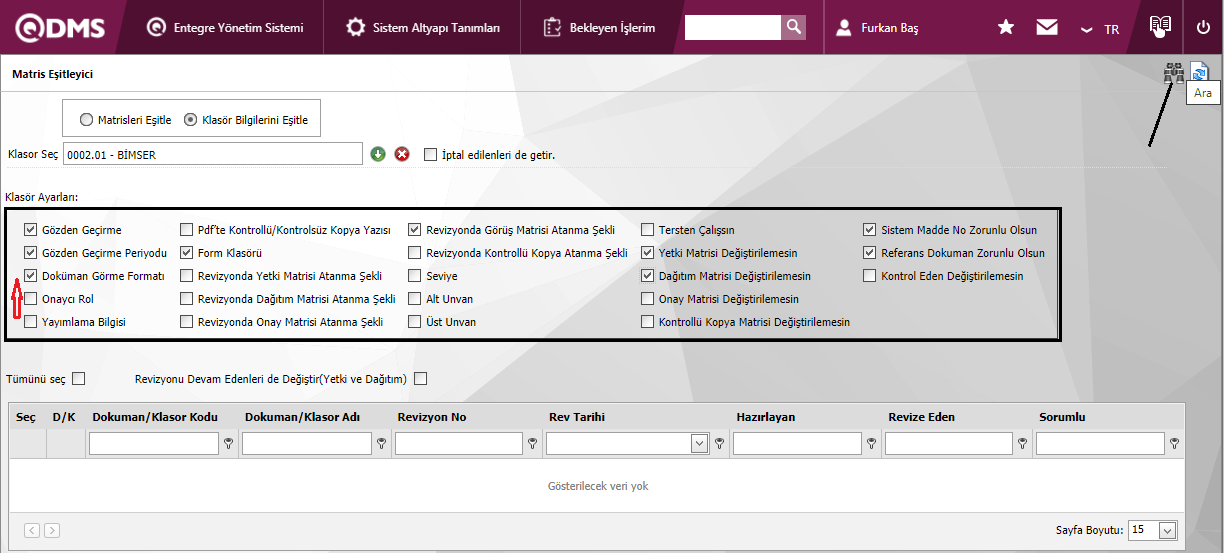Viewport: 1224px width, 553px height.
Task: Toggle the Tümünü seç checkbox
Action: click(79, 379)
